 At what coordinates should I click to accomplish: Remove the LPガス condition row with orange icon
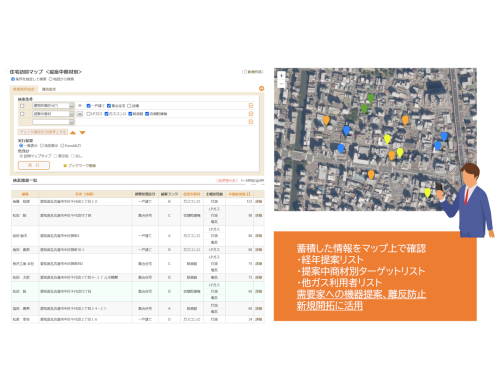[251, 114]
